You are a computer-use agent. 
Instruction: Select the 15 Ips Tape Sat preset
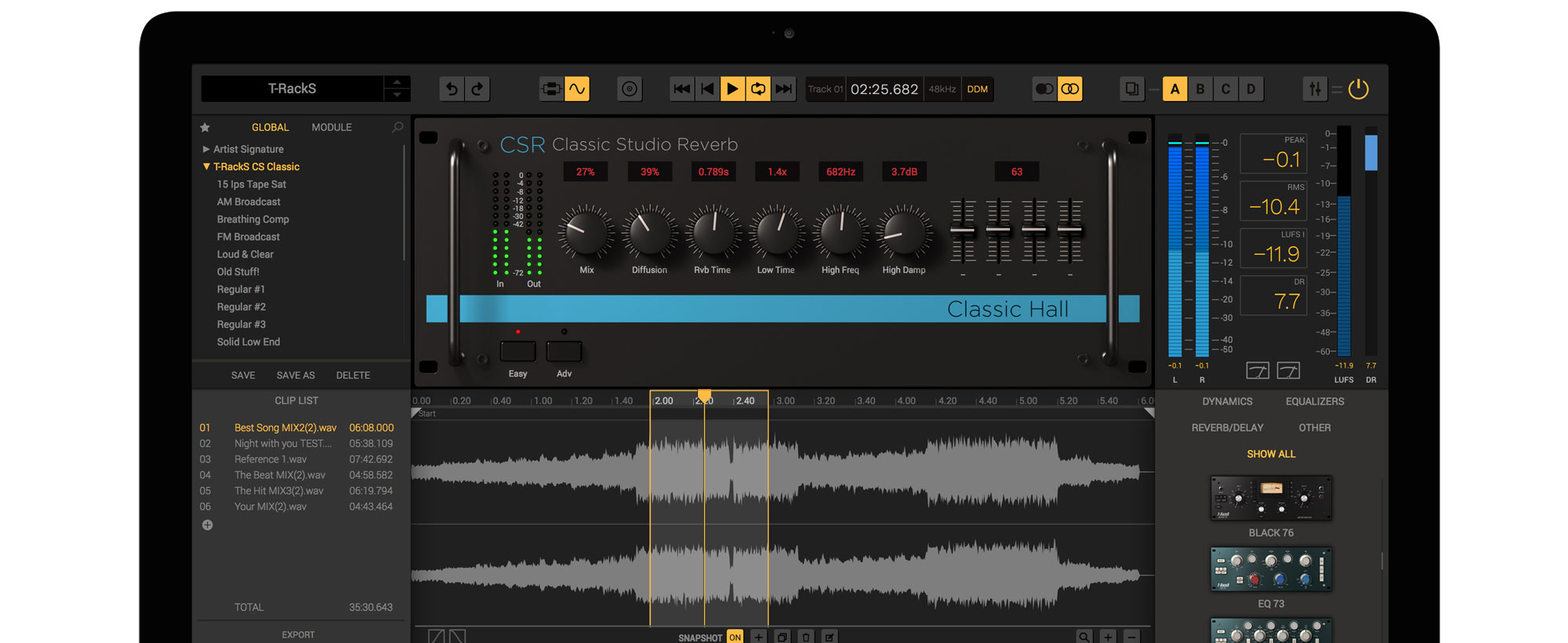pos(252,184)
